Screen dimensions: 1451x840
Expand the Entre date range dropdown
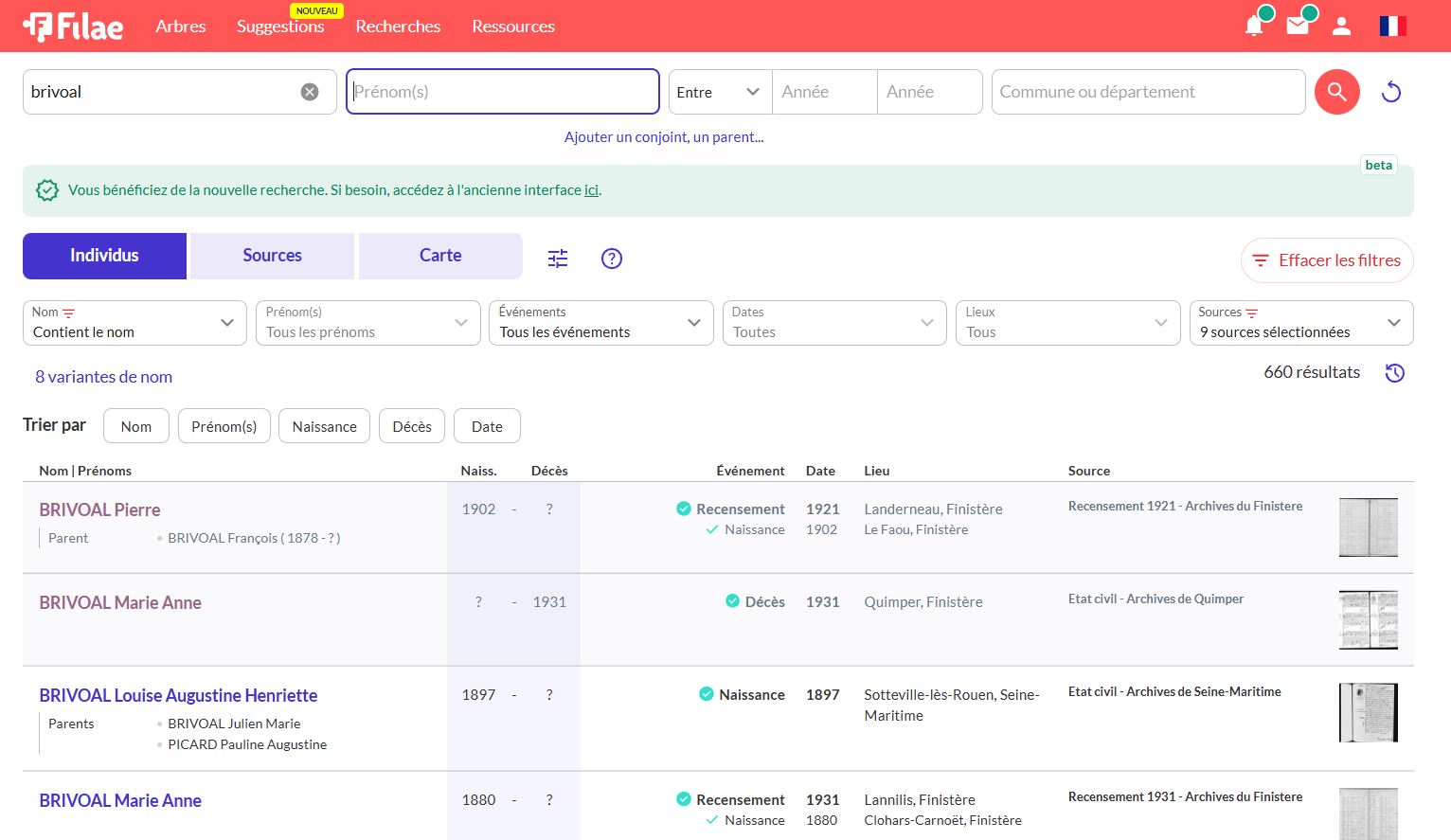pos(720,92)
